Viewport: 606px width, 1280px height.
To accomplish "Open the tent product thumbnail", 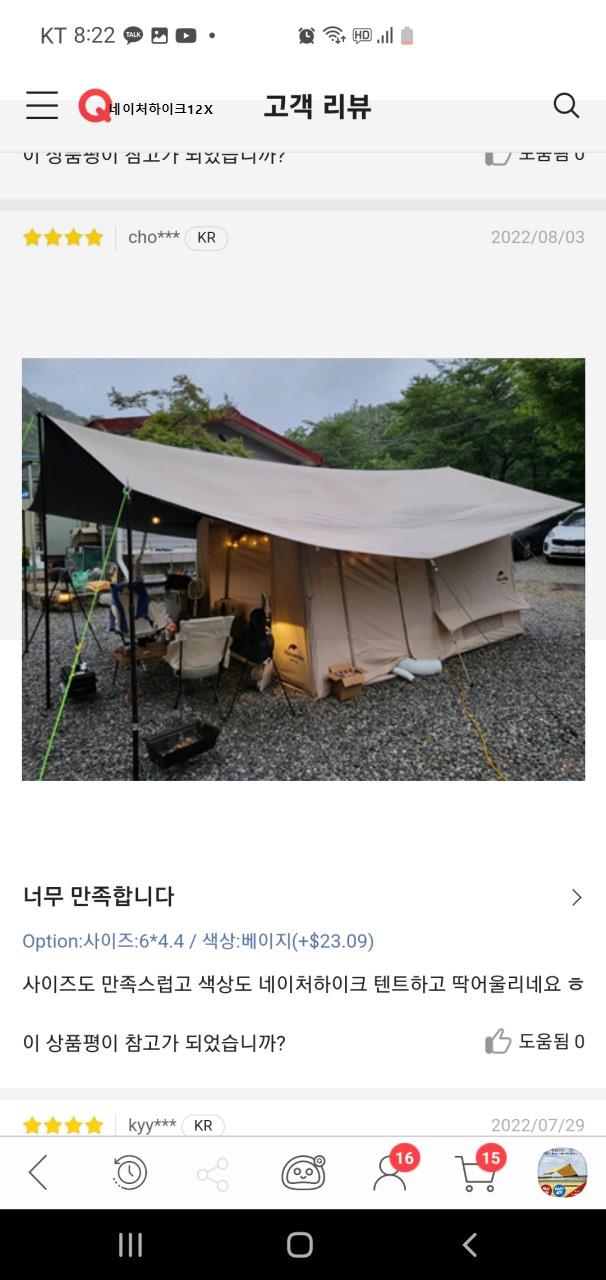I will pyautogui.click(x=562, y=1172).
